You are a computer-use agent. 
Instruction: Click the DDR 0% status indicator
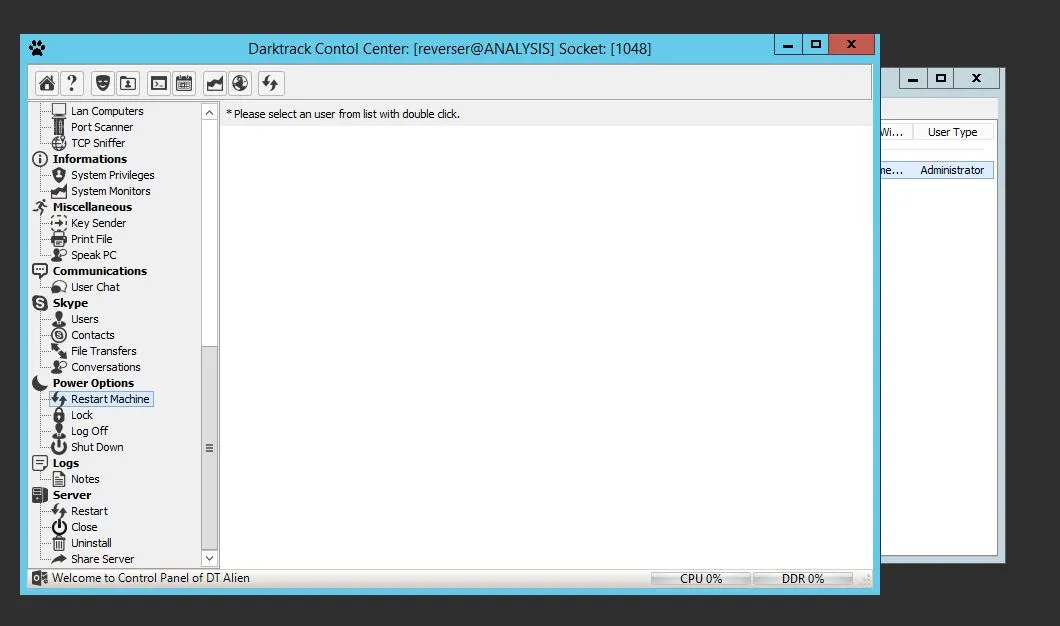pos(802,579)
